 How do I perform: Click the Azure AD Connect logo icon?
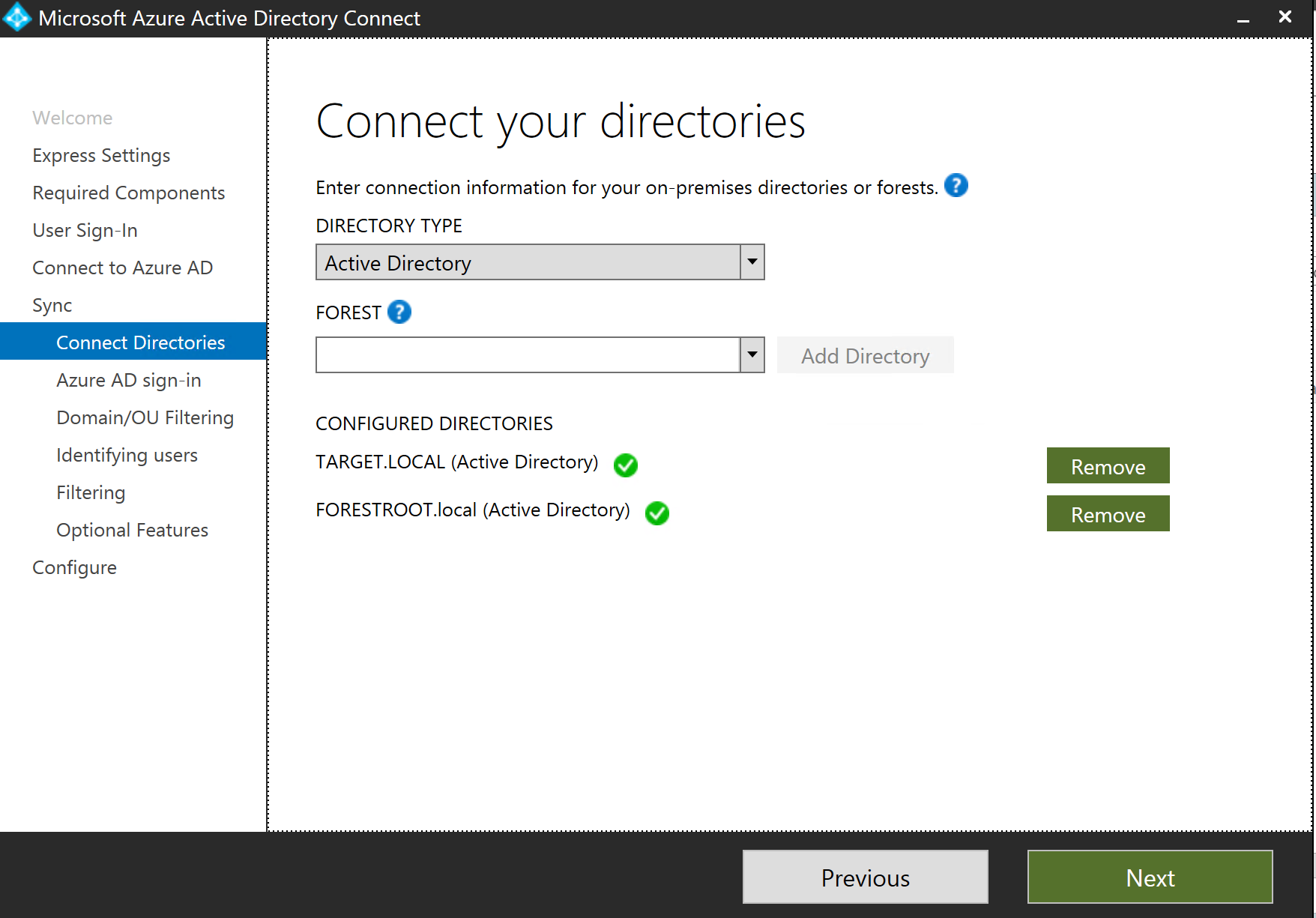(16, 18)
